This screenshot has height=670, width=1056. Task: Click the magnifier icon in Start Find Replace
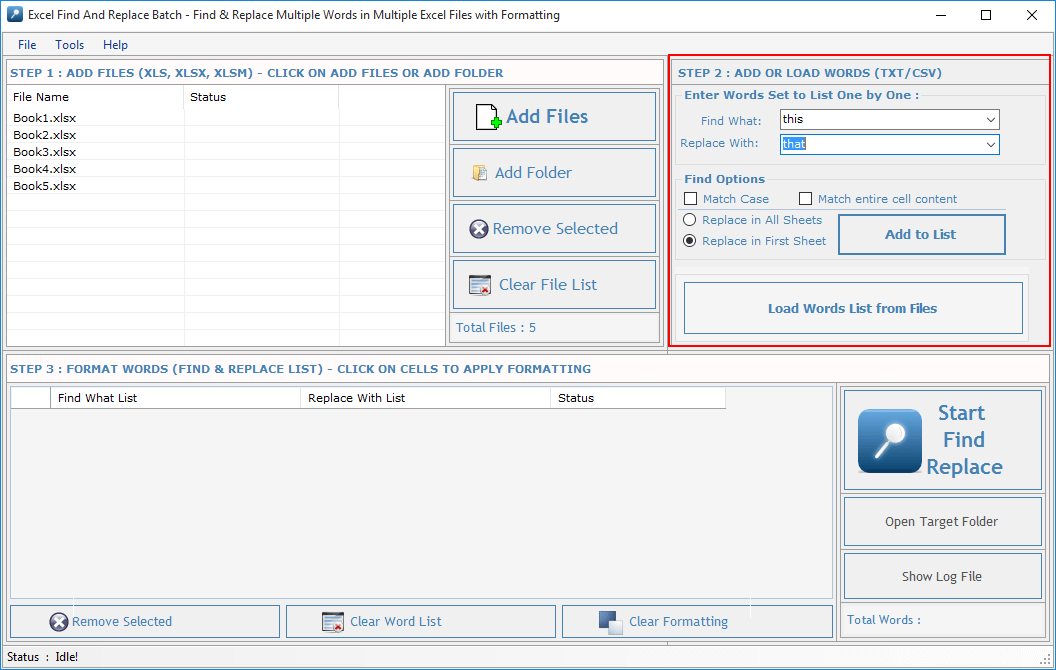coord(890,441)
